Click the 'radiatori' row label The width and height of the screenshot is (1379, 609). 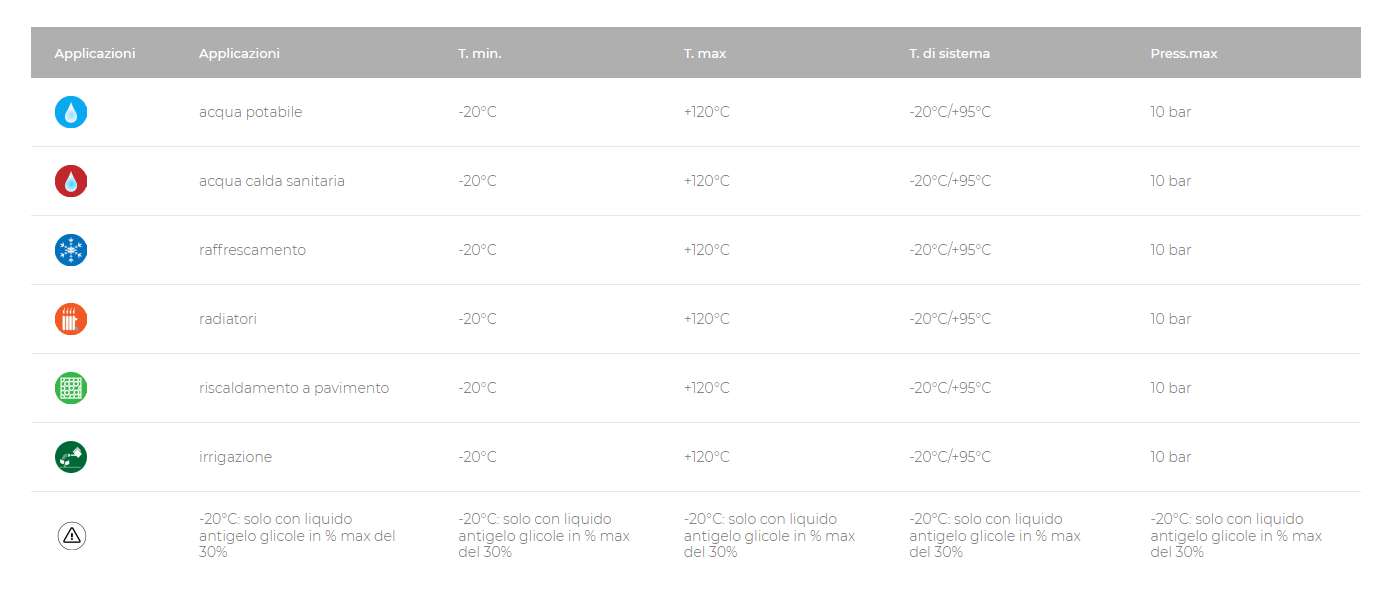[228, 319]
